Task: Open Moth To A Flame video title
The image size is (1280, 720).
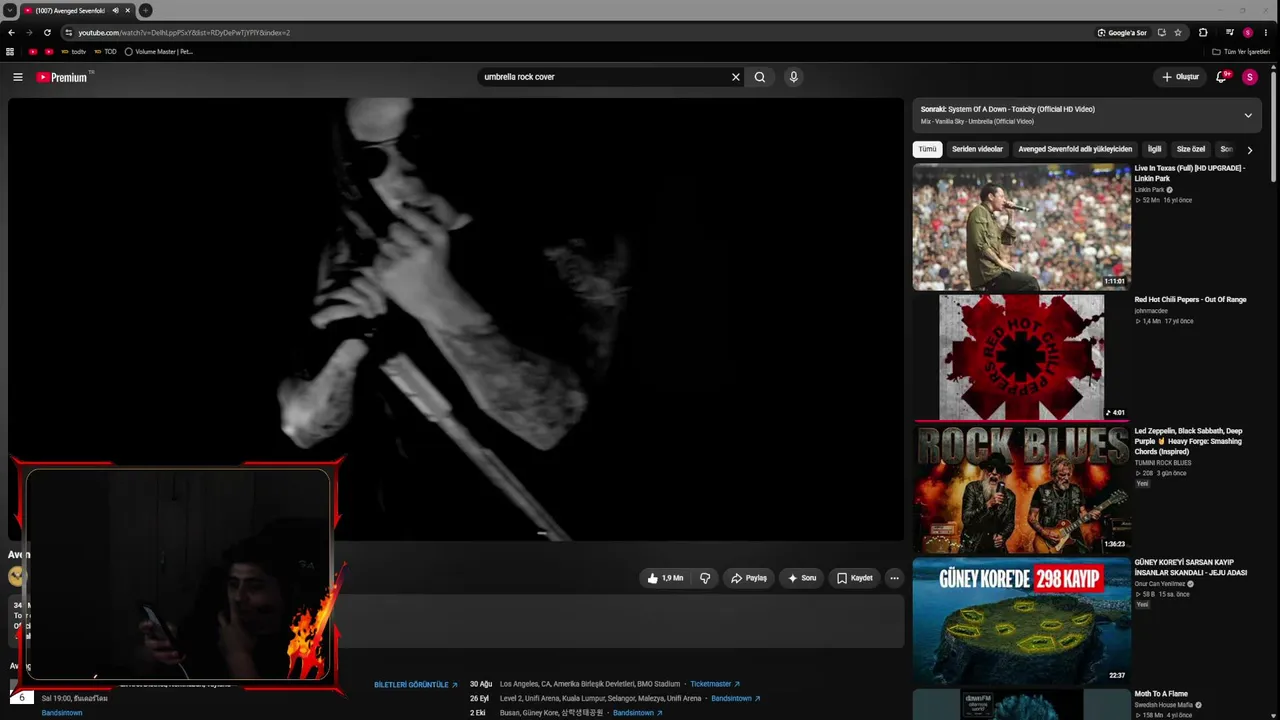Action: [x=1161, y=693]
